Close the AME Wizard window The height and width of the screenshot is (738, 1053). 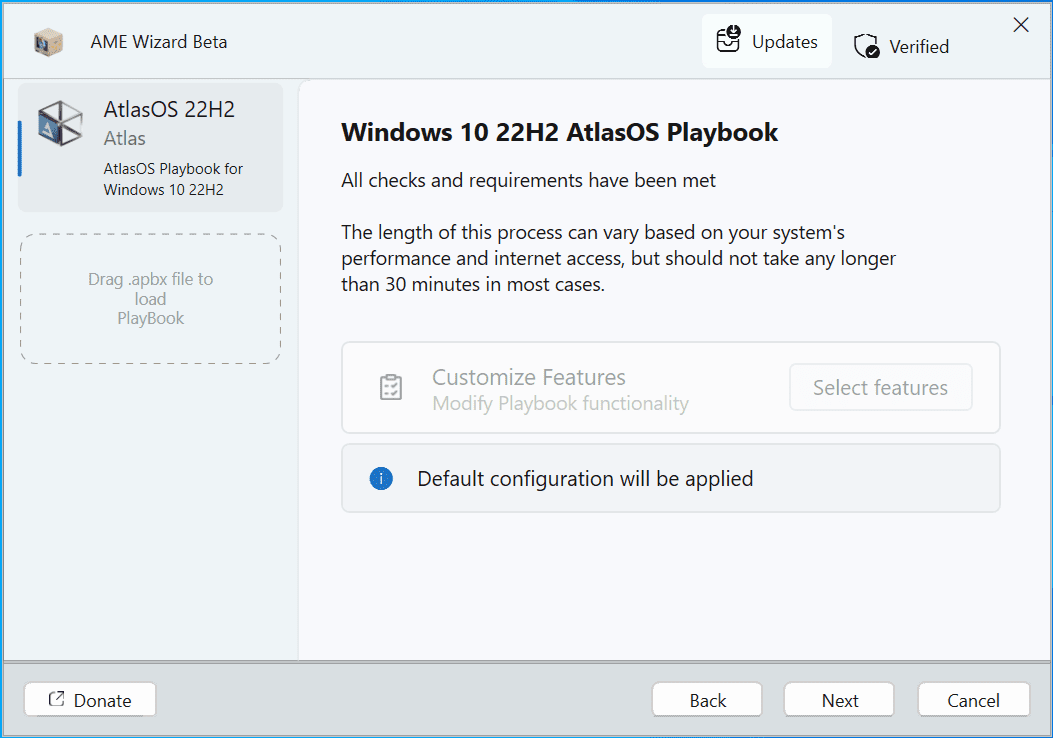tap(1021, 26)
